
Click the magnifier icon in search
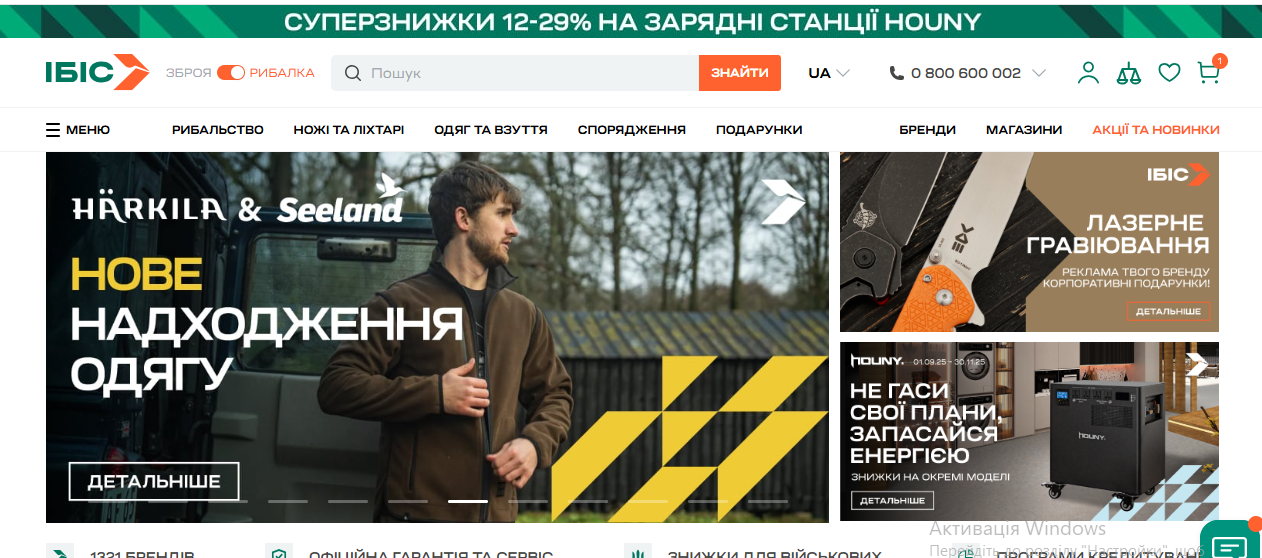pos(352,73)
